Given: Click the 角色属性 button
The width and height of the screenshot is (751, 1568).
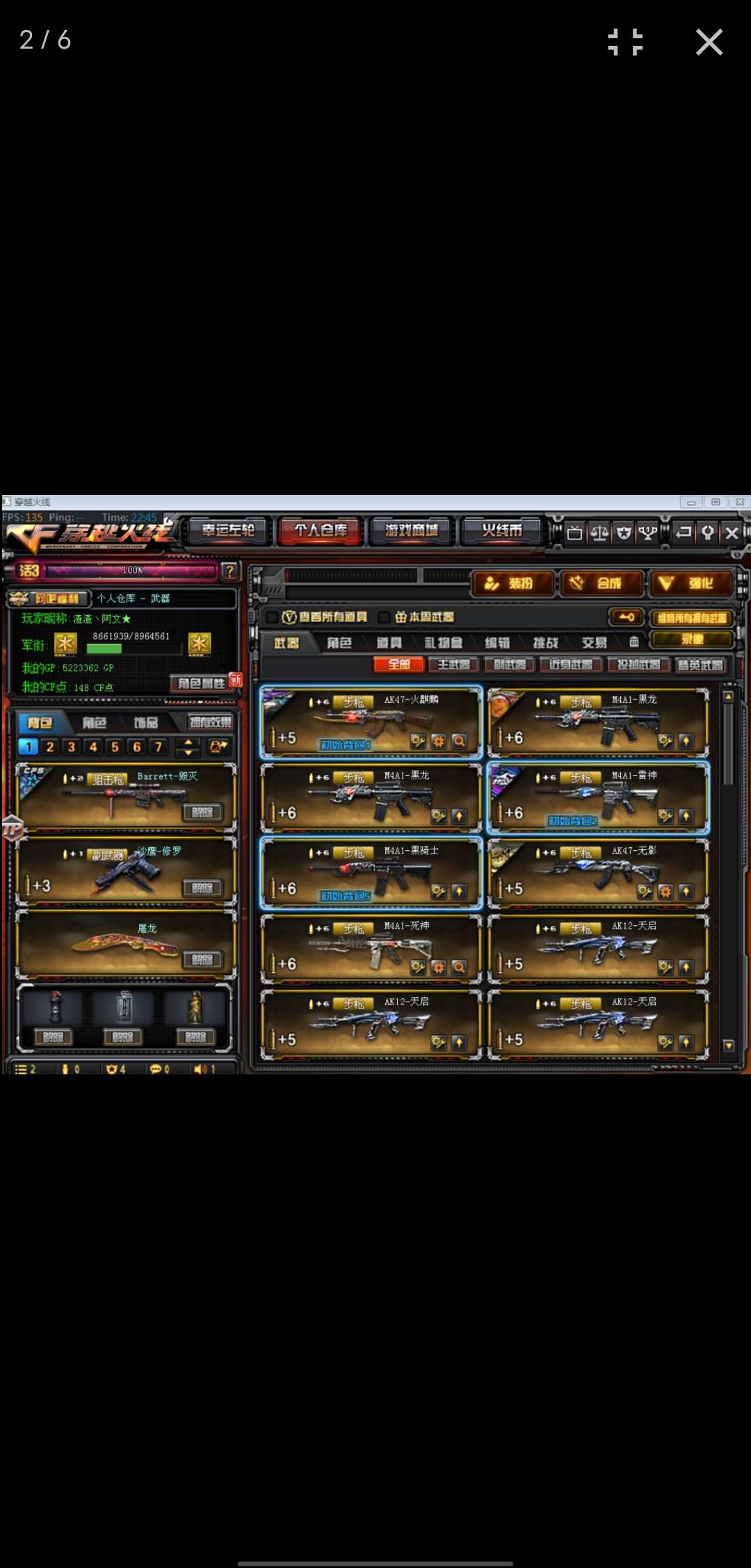Looking at the screenshot, I should 200,683.
